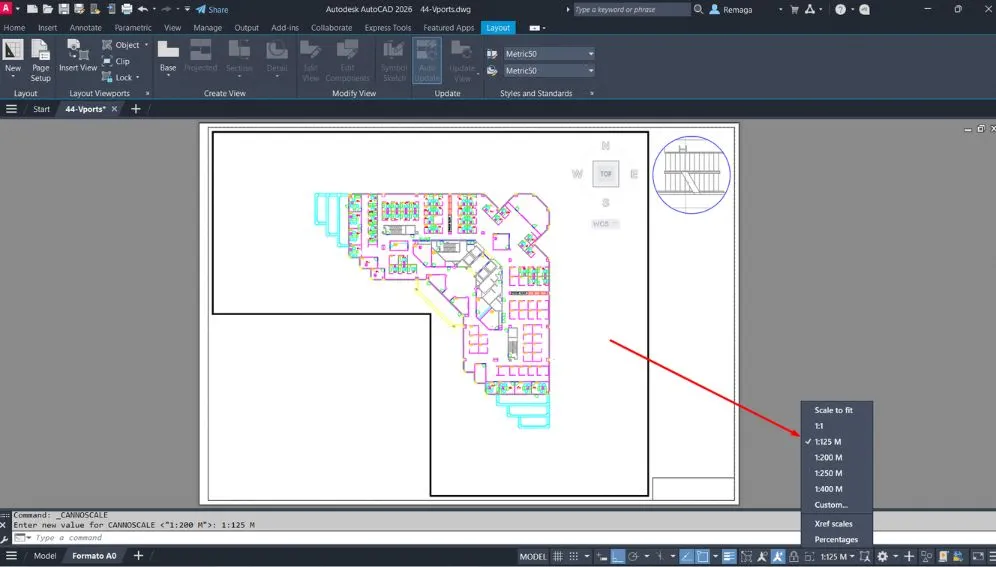996x567 pixels.
Task: Toggle annotation visibility icon
Action: 761,556
